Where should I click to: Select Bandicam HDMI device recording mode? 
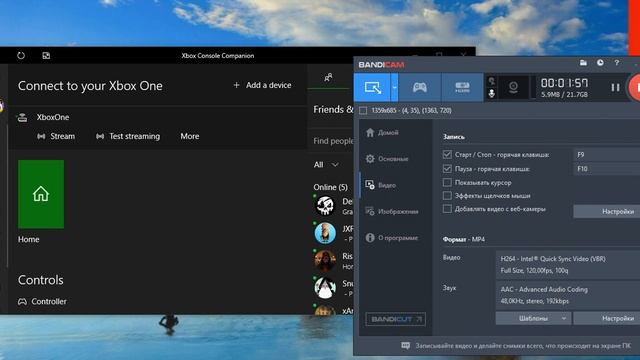462,87
